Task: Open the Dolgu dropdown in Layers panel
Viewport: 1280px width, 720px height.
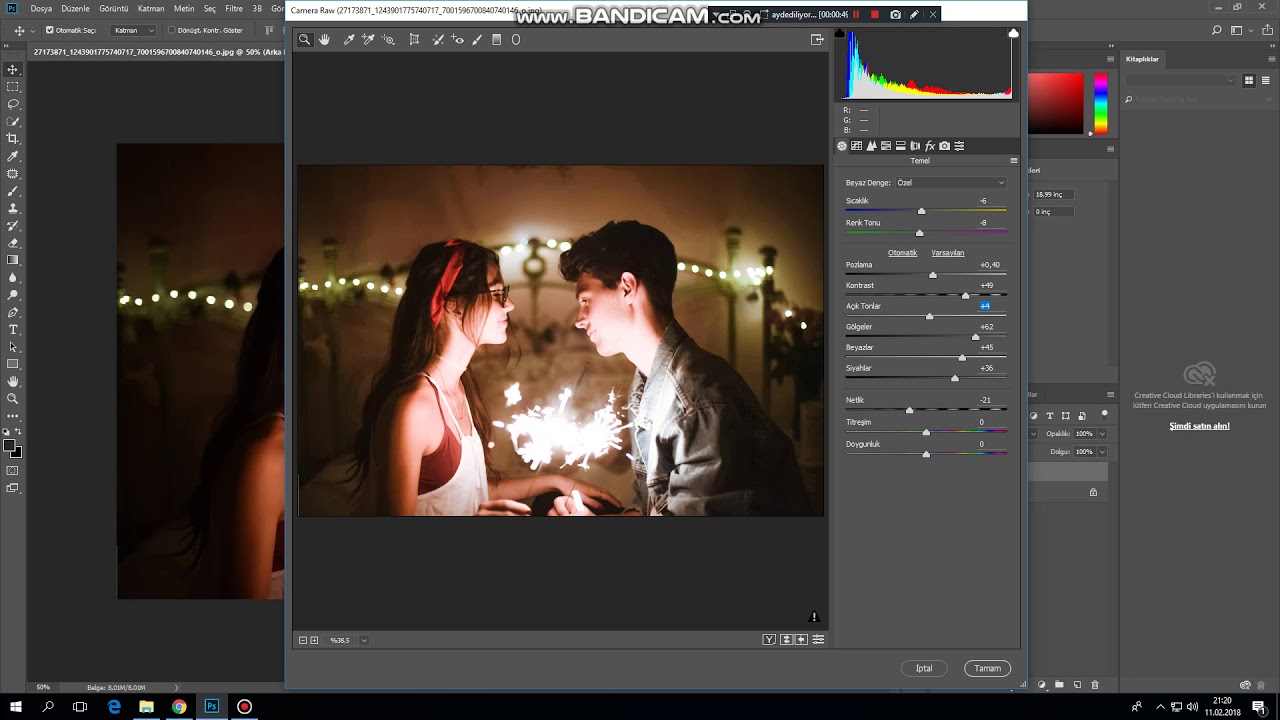Action: (x=1102, y=452)
